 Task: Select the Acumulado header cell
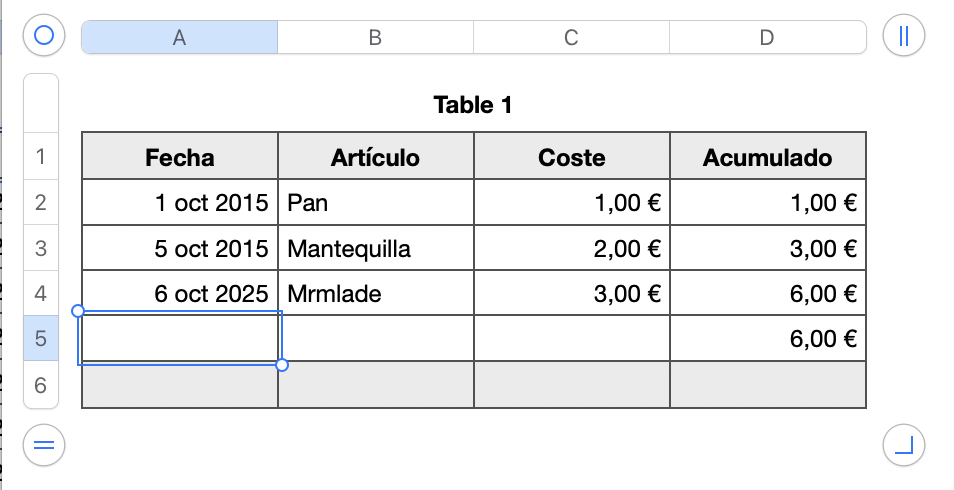point(767,157)
